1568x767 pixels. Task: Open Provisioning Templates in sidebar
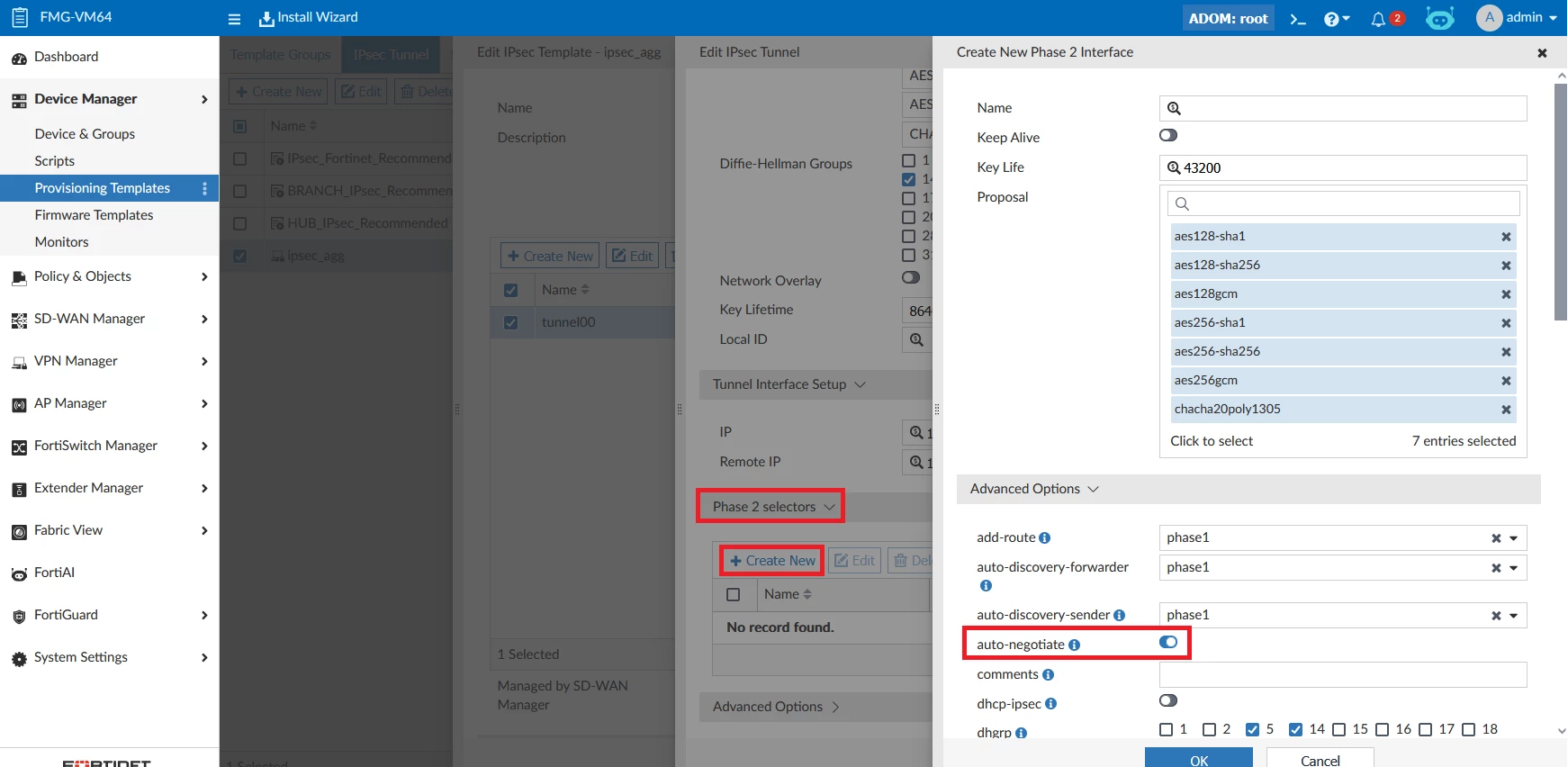(102, 188)
